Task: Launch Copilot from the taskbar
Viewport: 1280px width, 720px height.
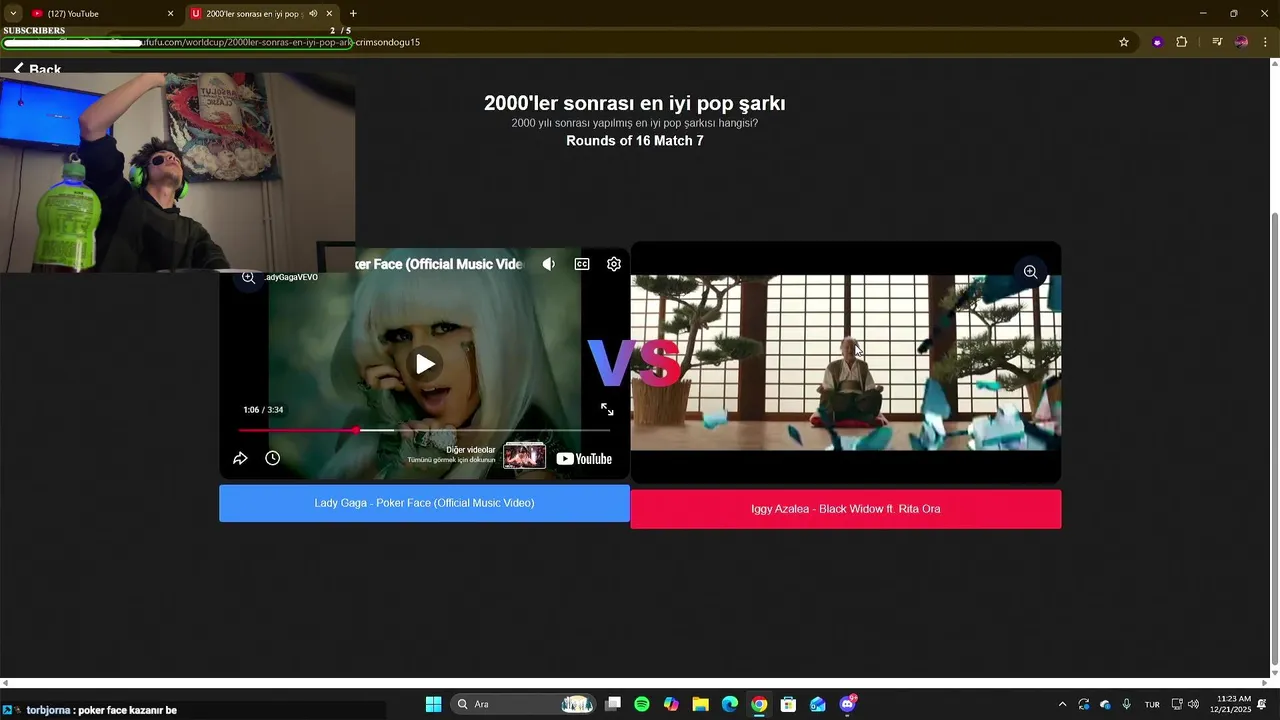Action: pos(671,704)
